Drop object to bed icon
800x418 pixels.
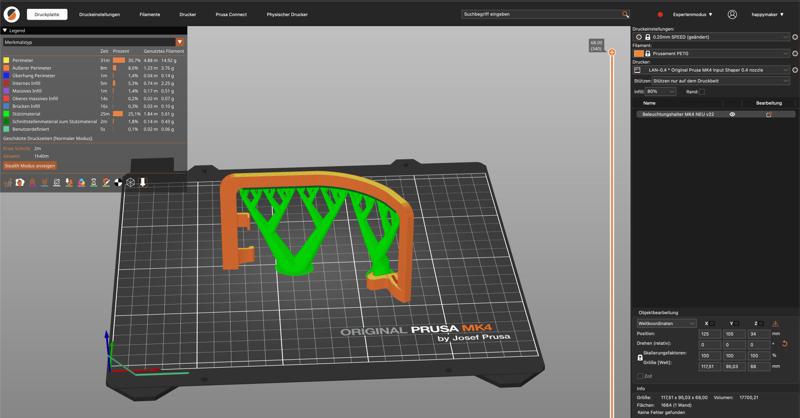click(x=776, y=324)
